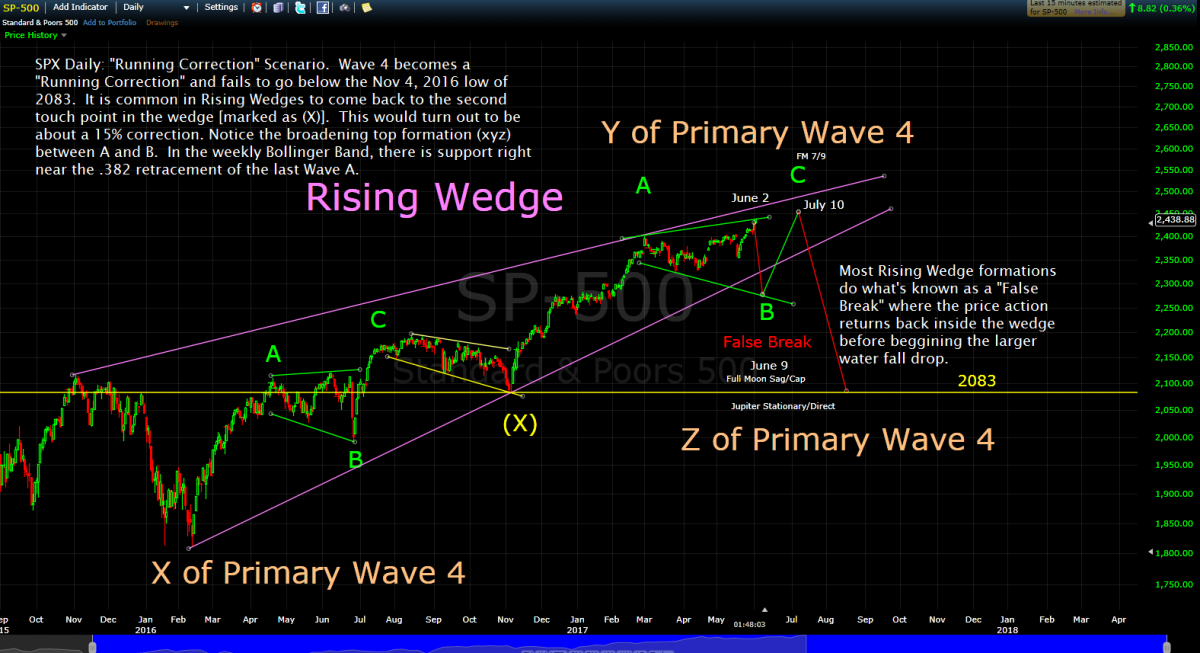
Task: Click the yellow (X) wave label
Action: tap(520, 423)
